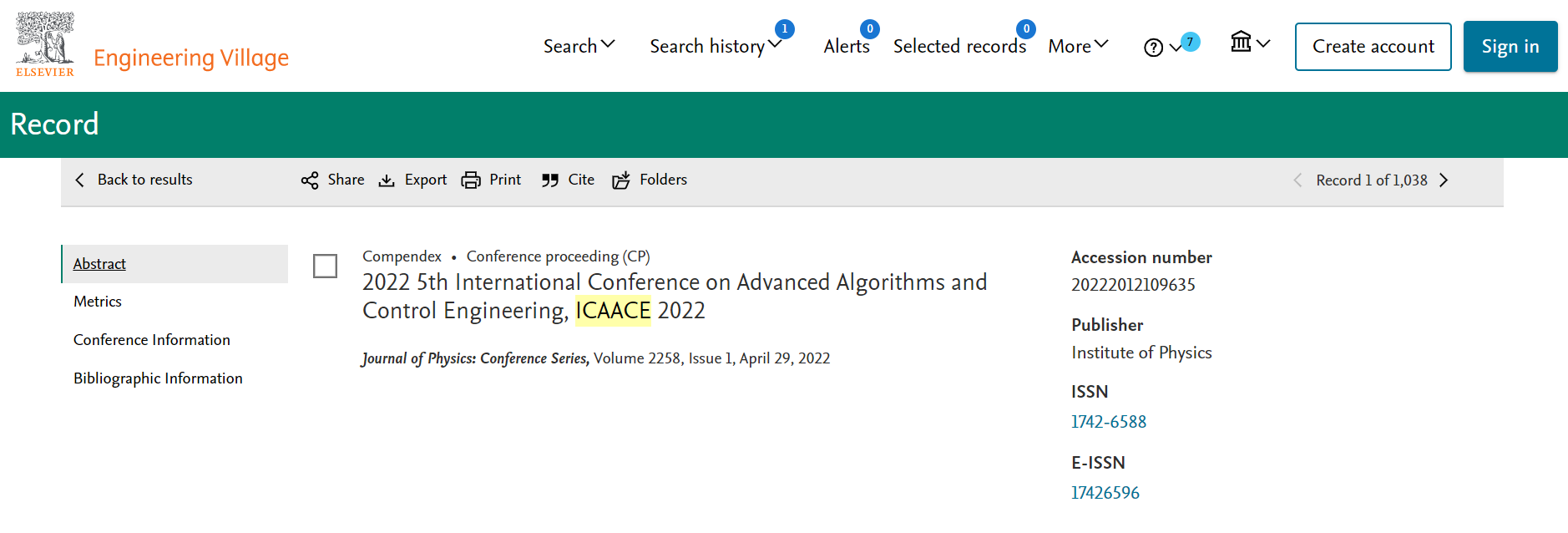
Task: Click the Cite quotation-mark icon
Action: (549, 180)
